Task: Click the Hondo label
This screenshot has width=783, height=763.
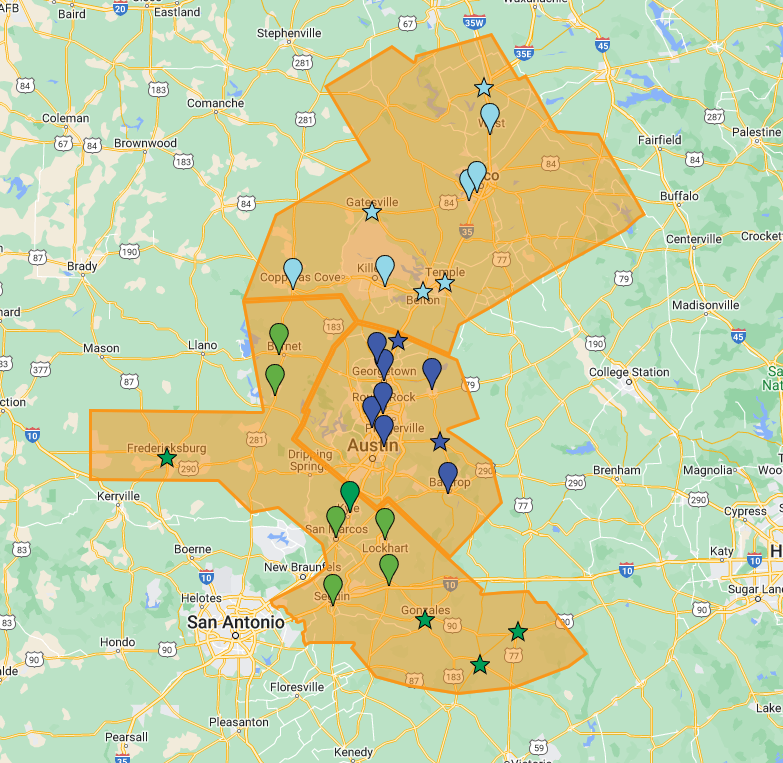Action: click(118, 642)
